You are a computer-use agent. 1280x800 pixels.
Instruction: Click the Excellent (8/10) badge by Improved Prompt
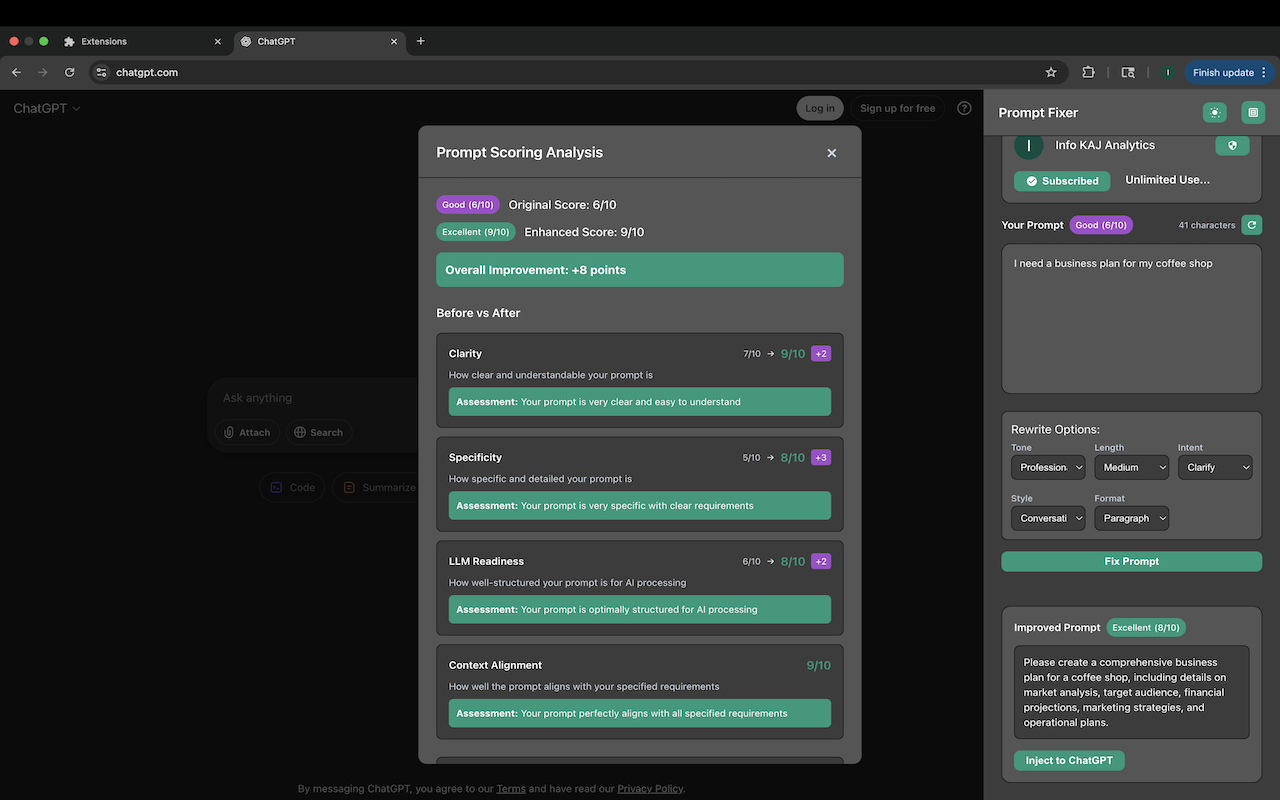pyautogui.click(x=1146, y=628)
